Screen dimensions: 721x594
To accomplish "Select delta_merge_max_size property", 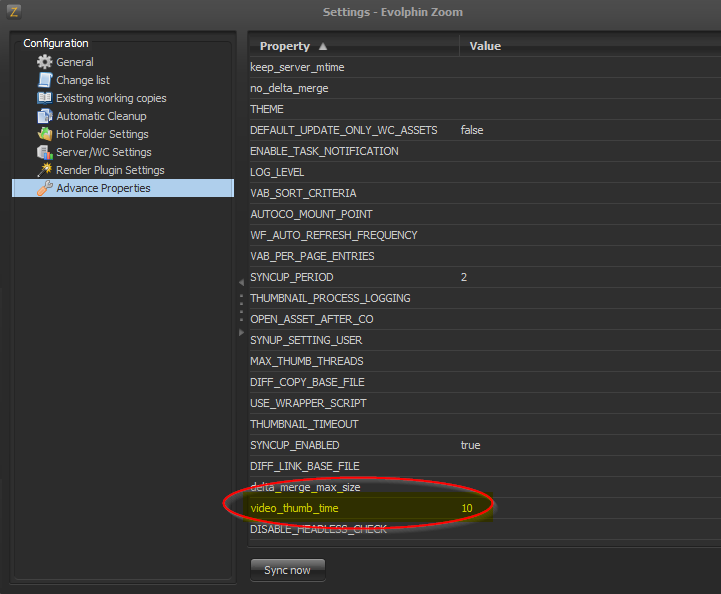I will (x=305, y=487).
